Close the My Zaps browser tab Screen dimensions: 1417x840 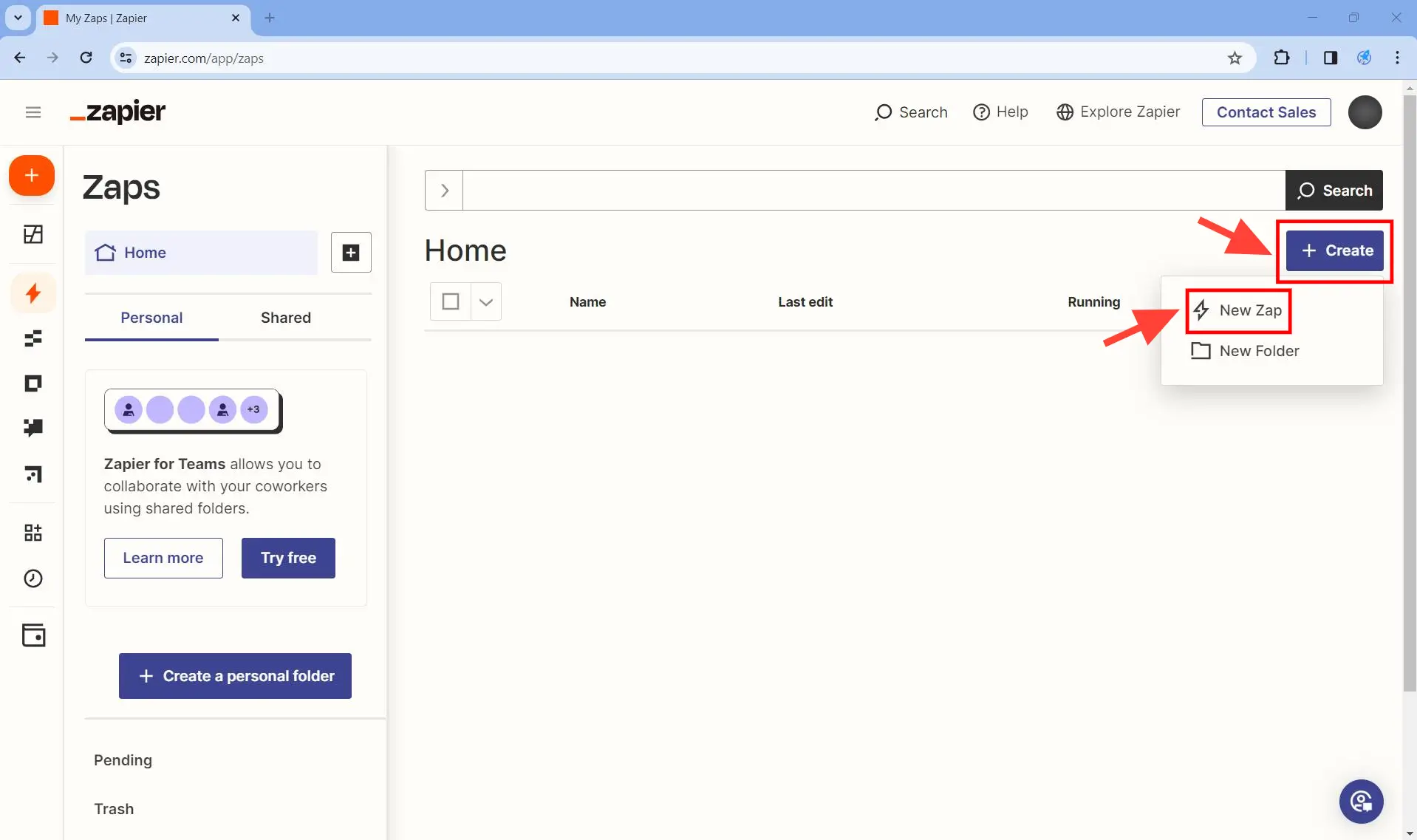click(x=236, y=18)
